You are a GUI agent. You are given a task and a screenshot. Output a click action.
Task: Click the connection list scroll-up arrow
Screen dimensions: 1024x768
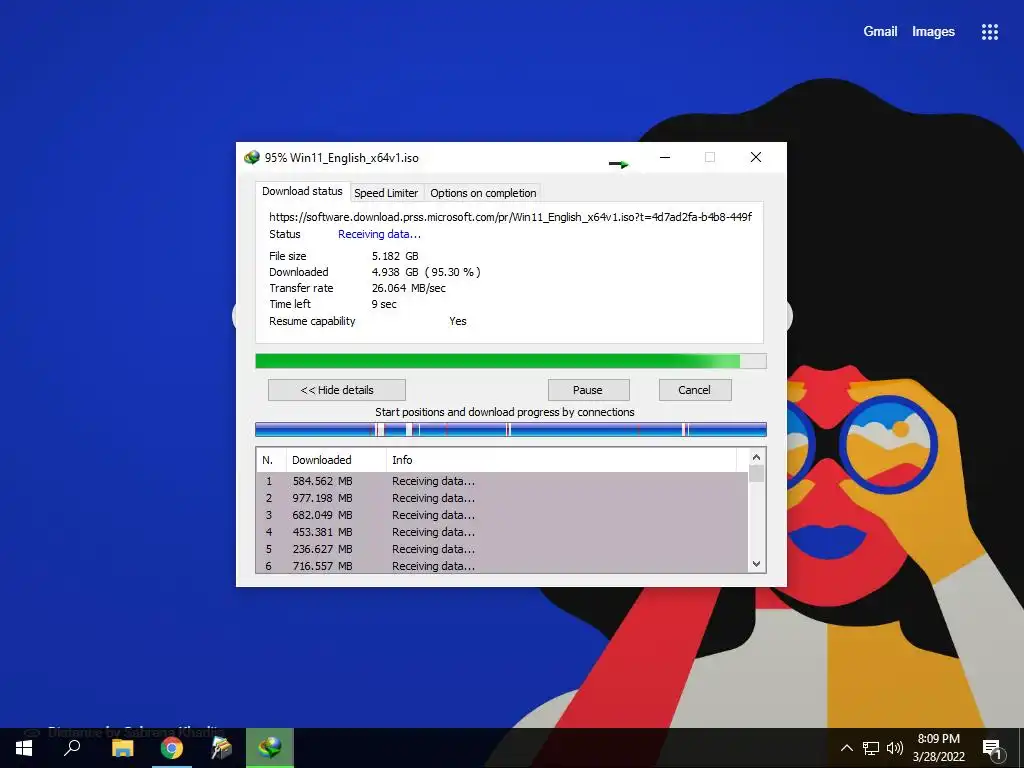click(x=756, y=457)
